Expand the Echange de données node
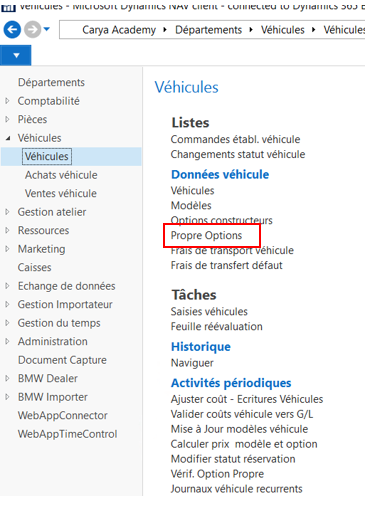 point(7,286)
